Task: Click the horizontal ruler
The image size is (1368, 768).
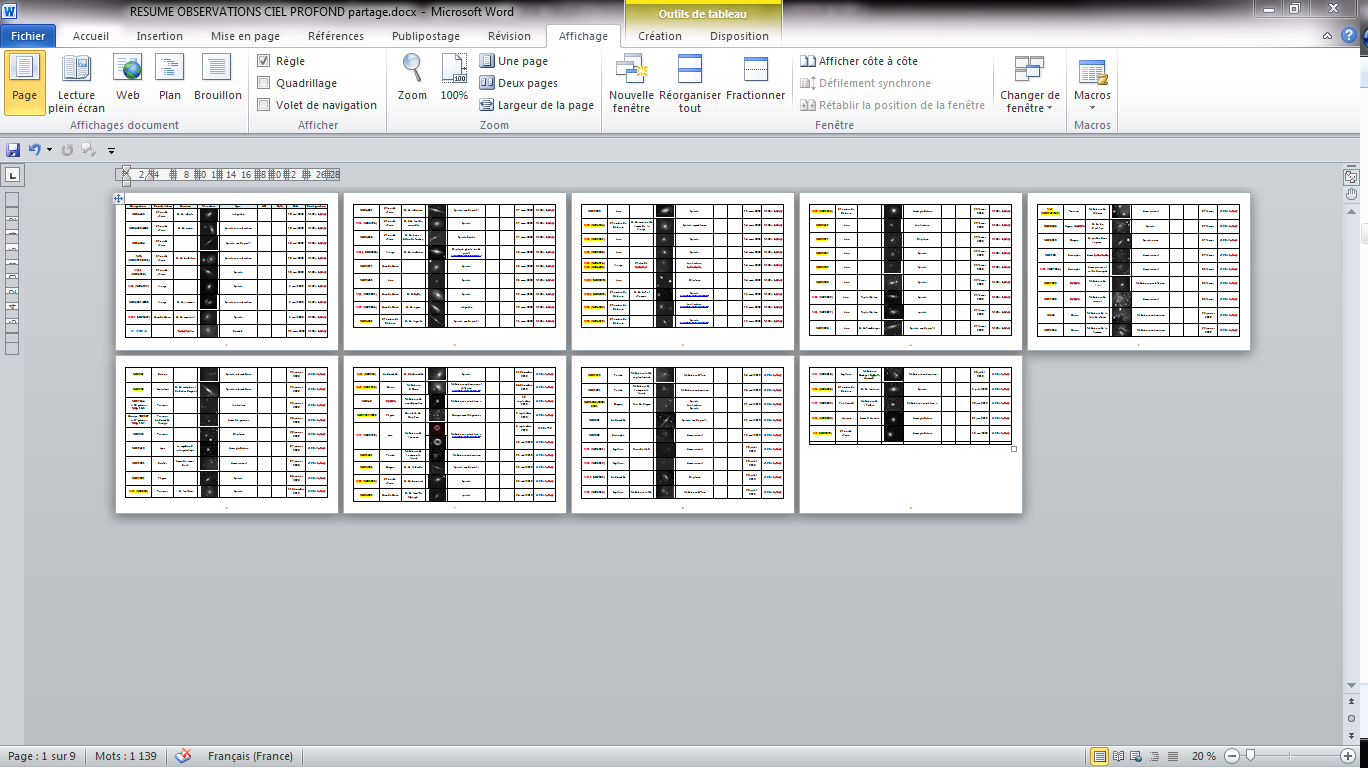Action: point(229,175)
